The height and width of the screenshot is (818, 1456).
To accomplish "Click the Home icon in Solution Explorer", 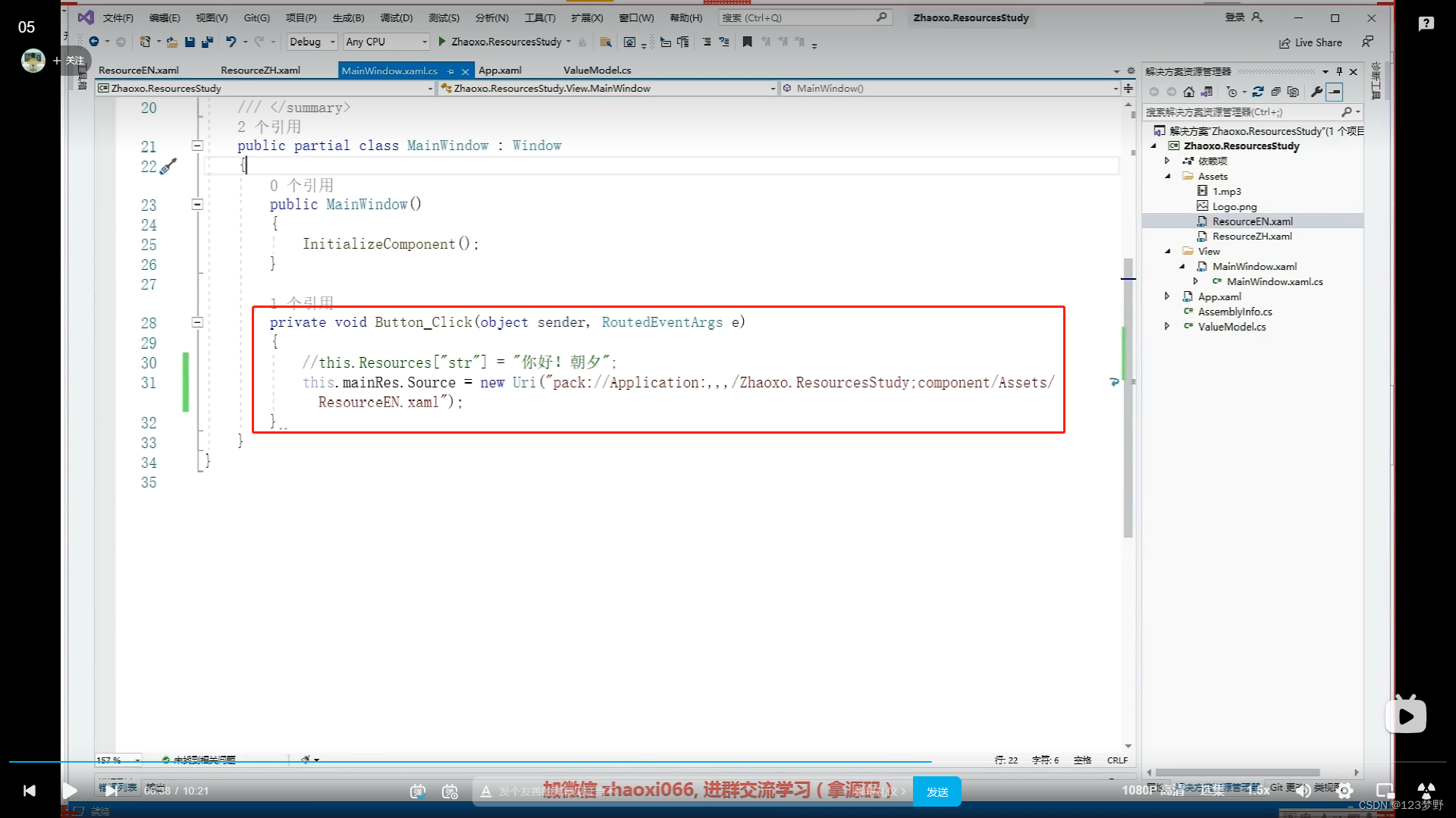I will (x=1188, y=92).
